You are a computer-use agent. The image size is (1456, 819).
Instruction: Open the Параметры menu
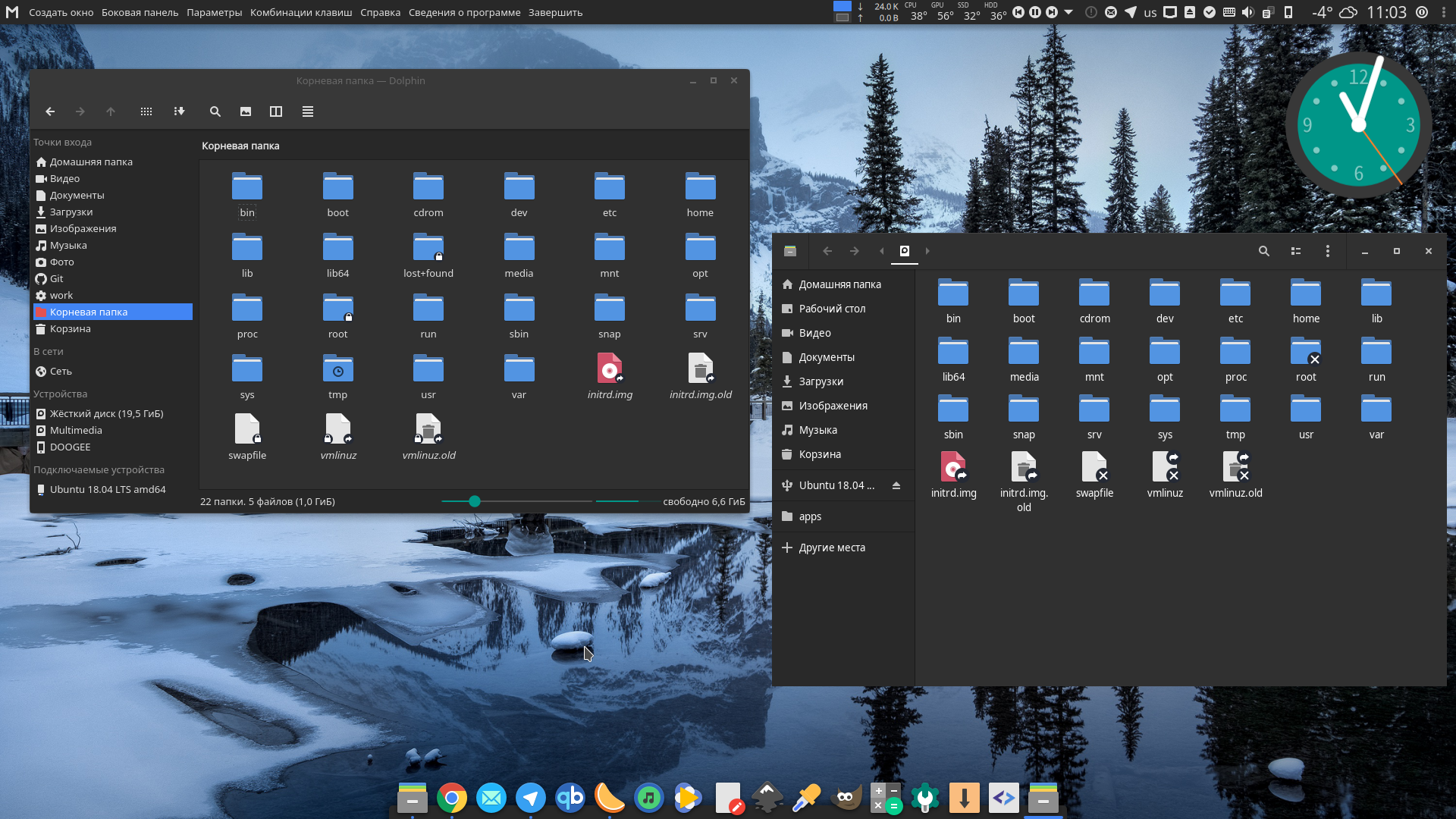(214, 12)
